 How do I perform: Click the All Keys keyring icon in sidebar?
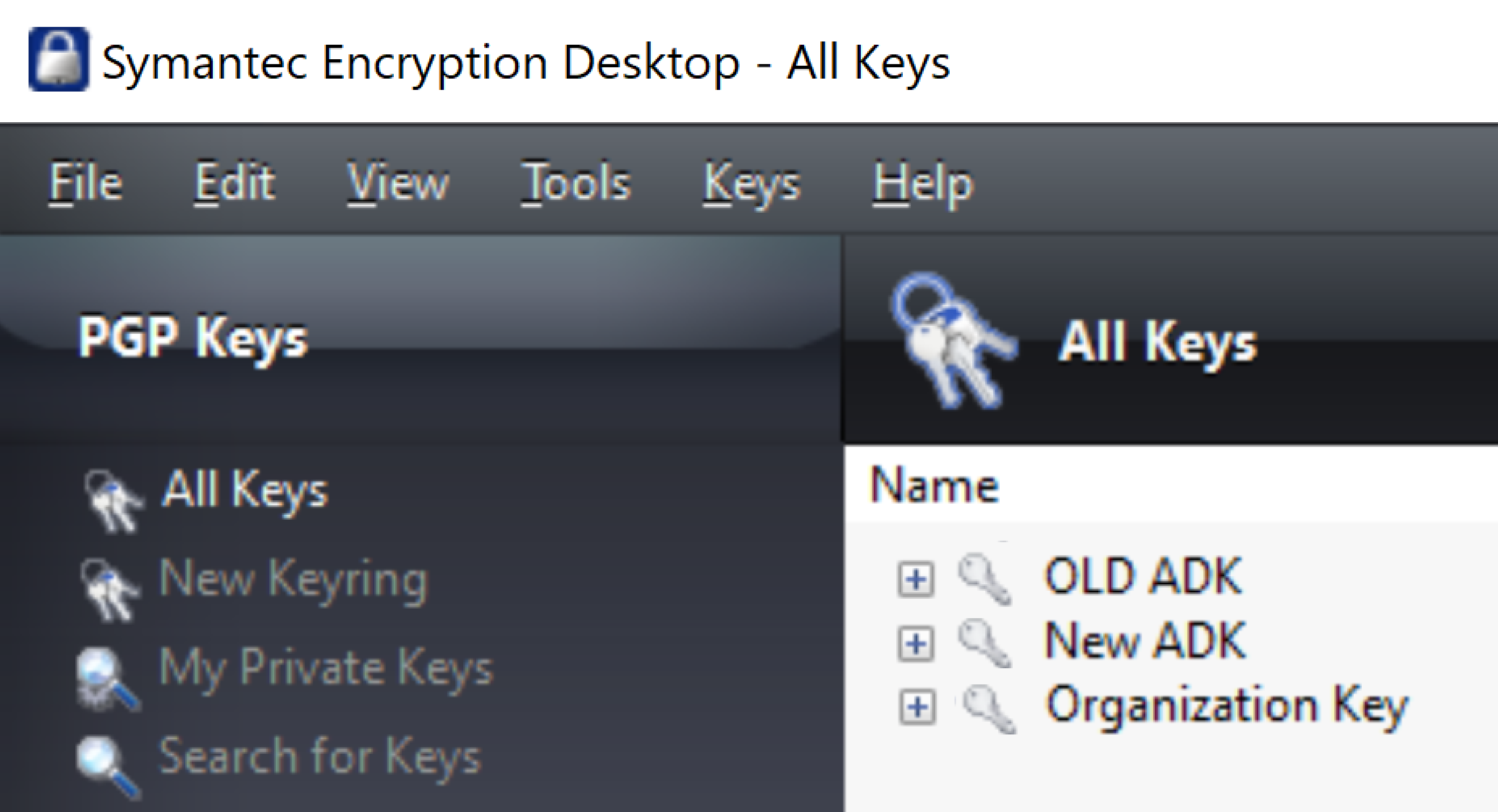(x=112, y=500)
